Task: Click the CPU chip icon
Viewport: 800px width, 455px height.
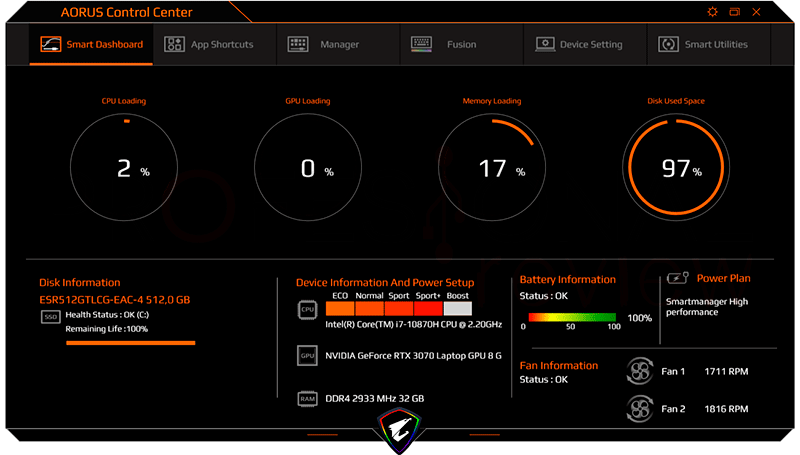Action: click(x=307, y=310)
